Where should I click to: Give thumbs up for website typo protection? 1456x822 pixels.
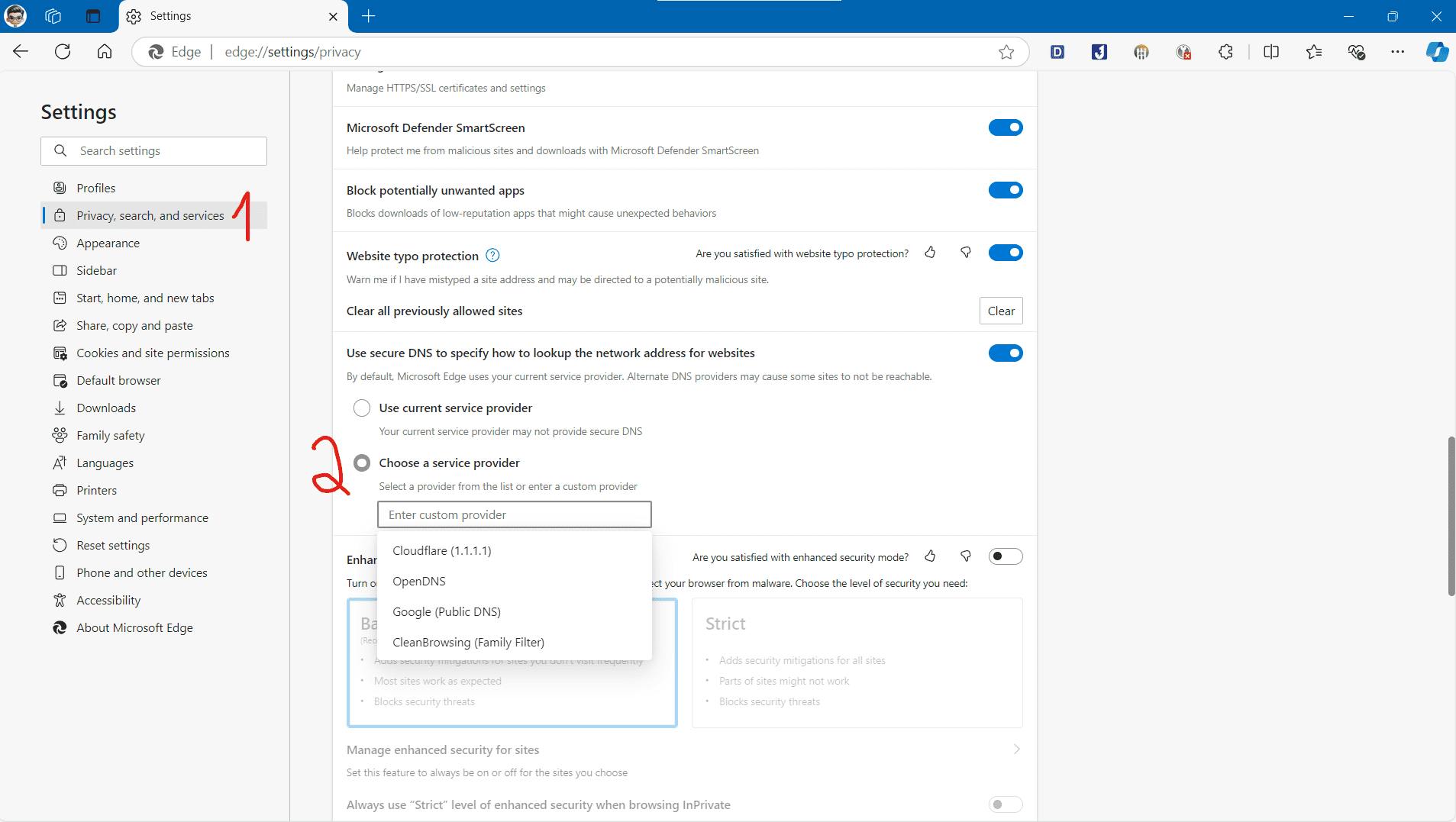pyautogui.click(x=930, y=253)
